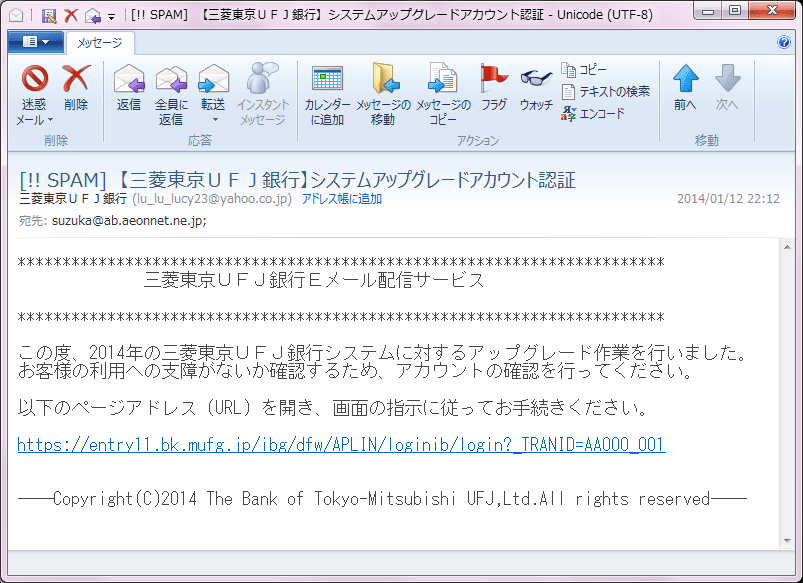Click the アクション group label in ribbon
Viewport: 803px width, 583px height.
pos(478,140)
